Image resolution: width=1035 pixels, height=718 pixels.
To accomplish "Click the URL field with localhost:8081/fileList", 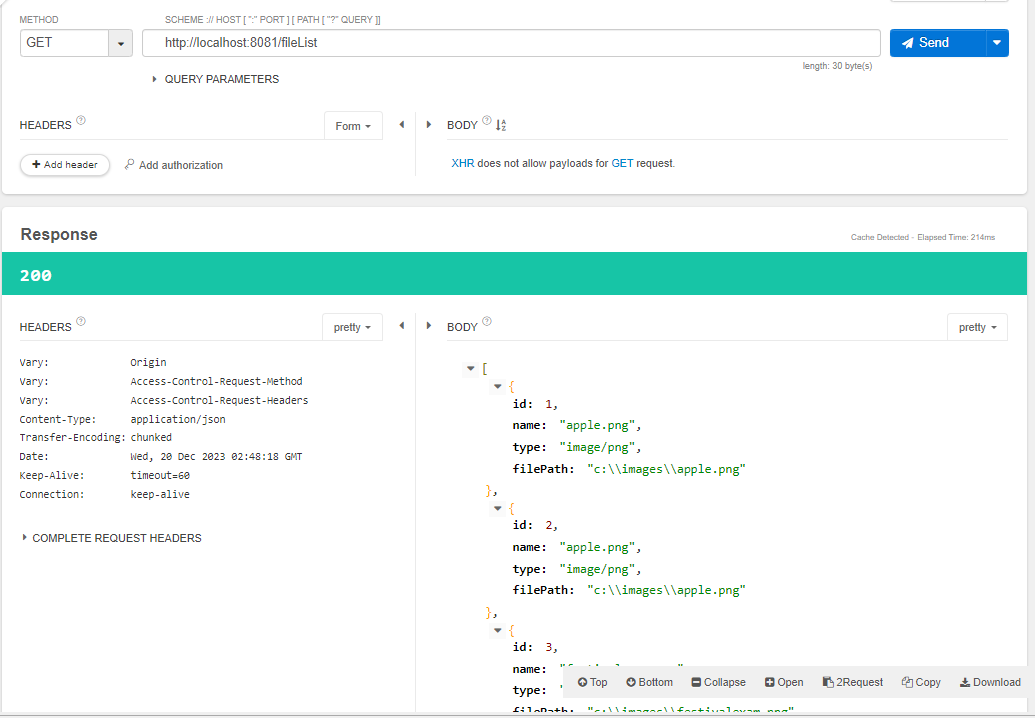I will (x=511, y=43).
